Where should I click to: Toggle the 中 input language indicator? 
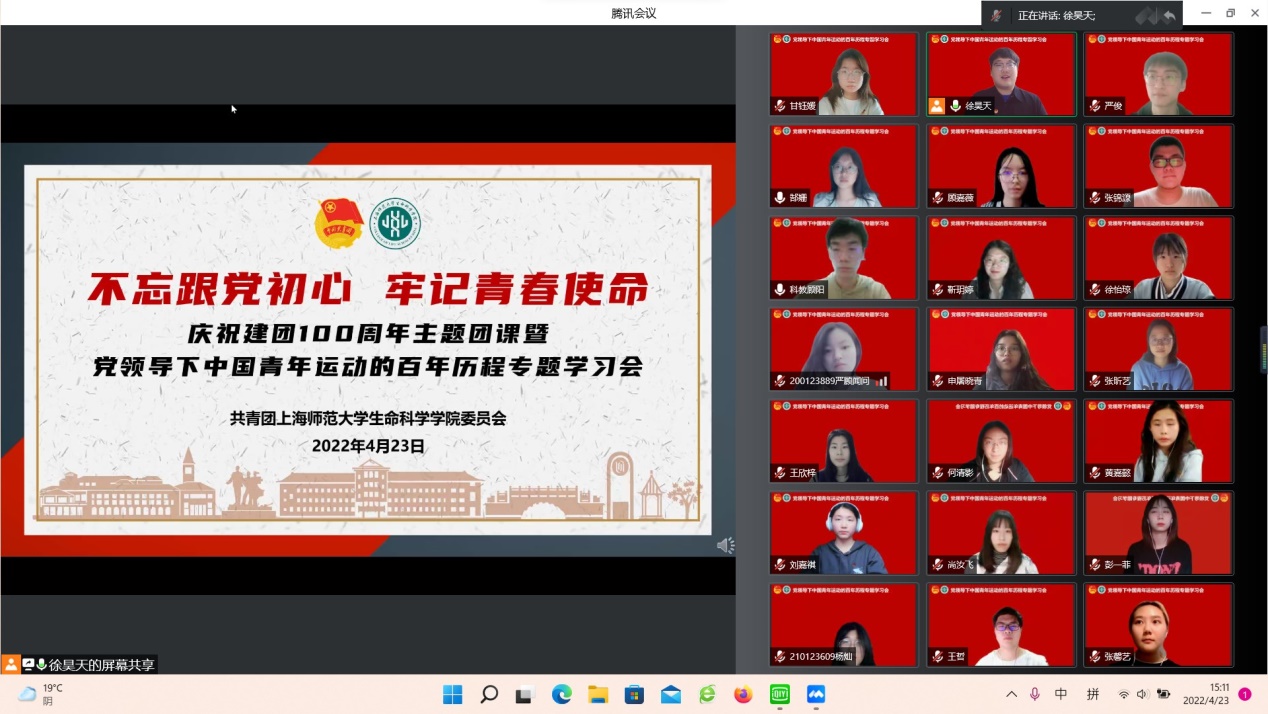pyautogui.click(x=1061, y=694)
